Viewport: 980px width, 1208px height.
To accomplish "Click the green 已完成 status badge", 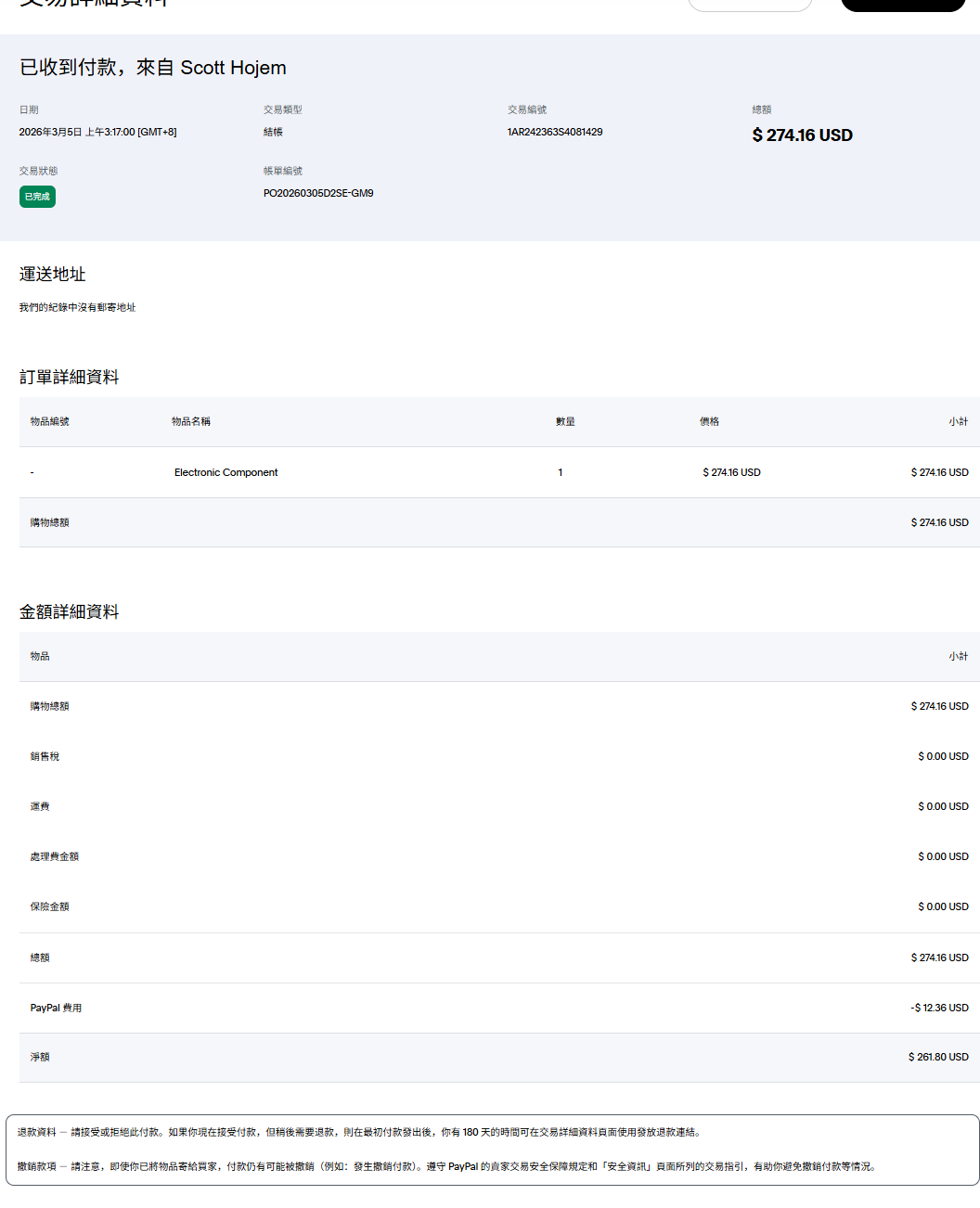I will coord(37,197).
